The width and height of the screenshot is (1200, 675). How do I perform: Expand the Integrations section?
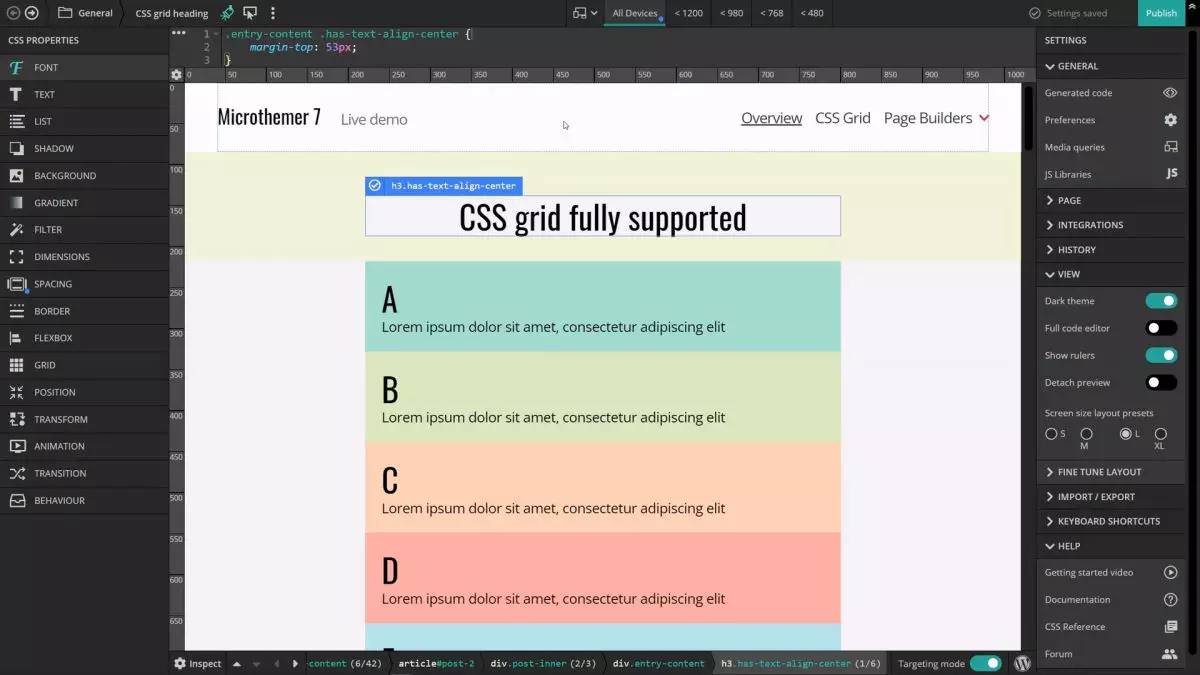1111,225
